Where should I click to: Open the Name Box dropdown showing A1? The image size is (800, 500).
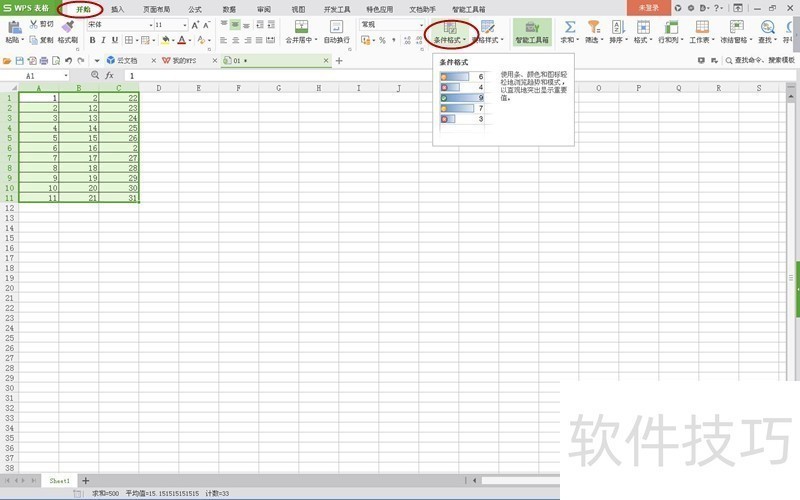point(66,76)
